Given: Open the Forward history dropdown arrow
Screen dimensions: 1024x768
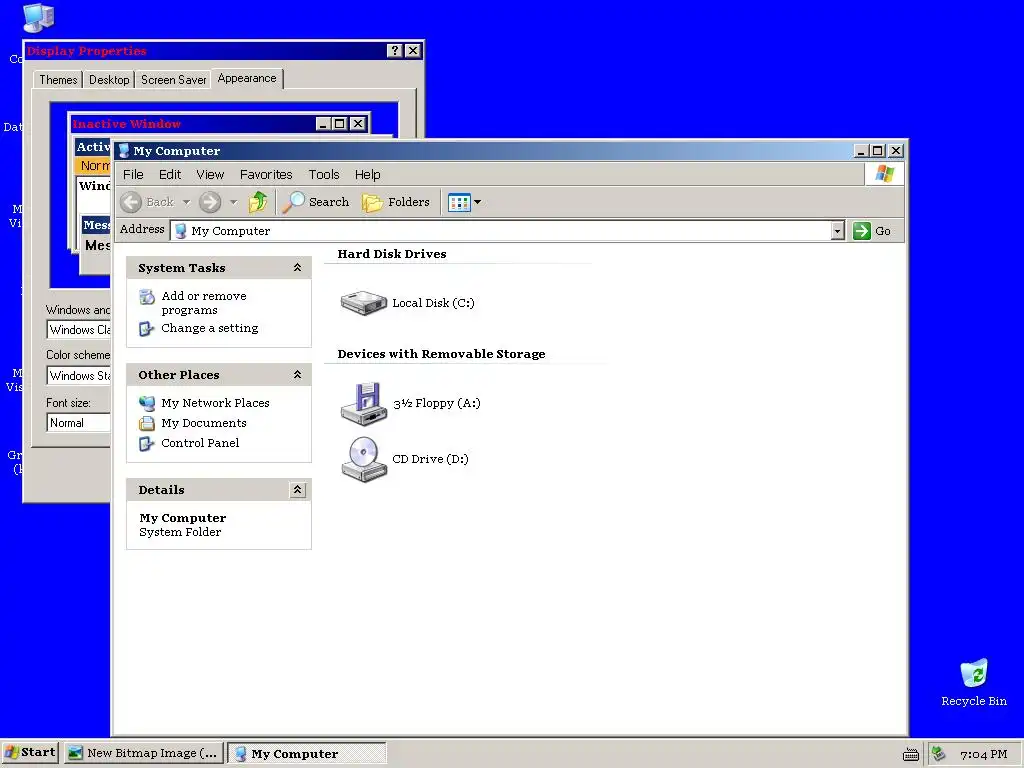Looking at the screenshot, I should coord(233,202).
